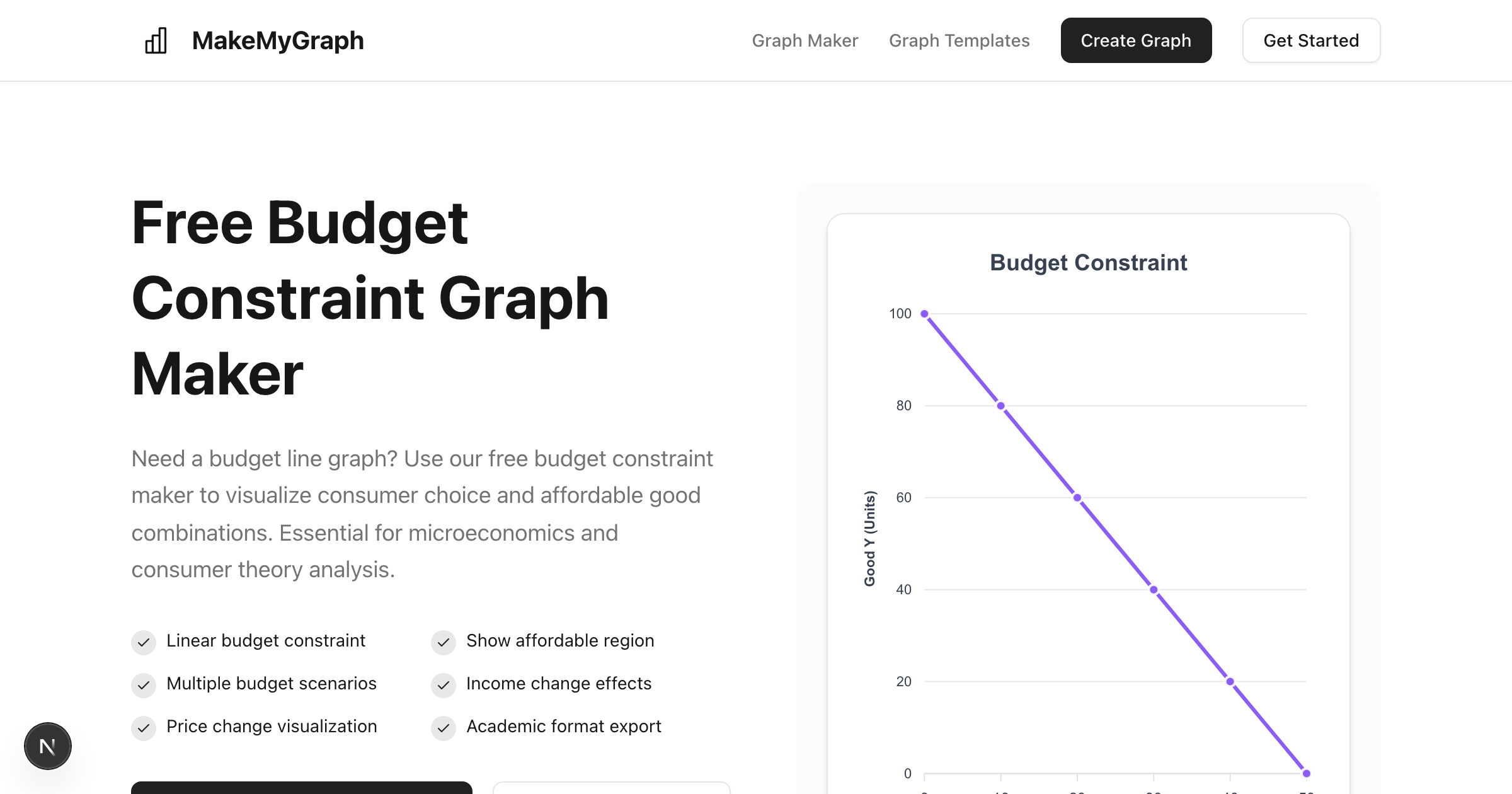1512x794 pixels.
Task: Select the chart data point at Y value 40
Action: 1154,590
